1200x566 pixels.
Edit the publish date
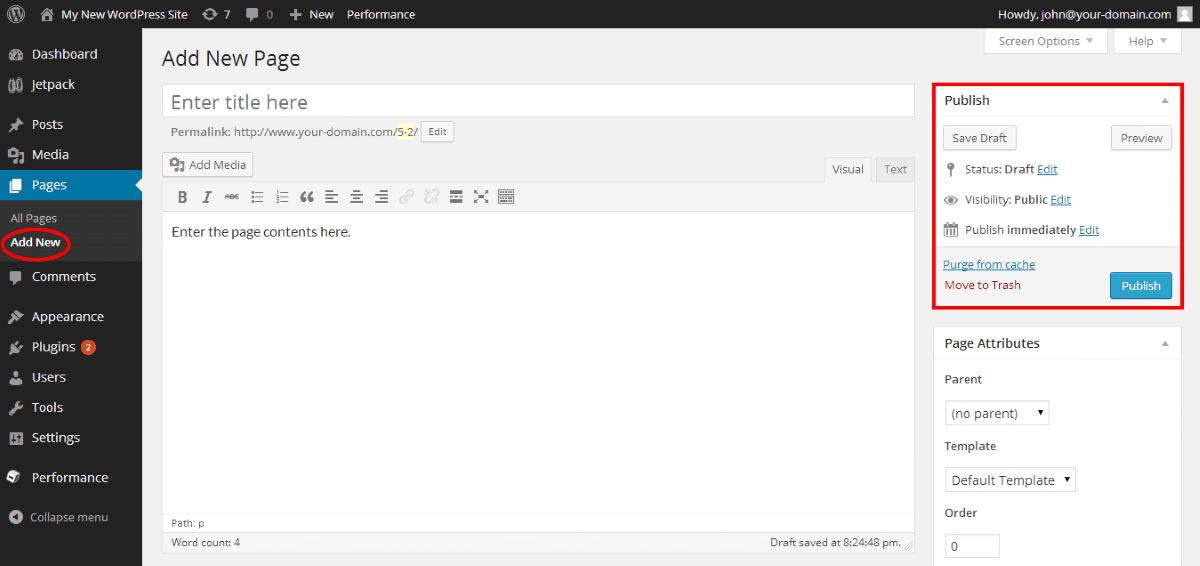1089,230
